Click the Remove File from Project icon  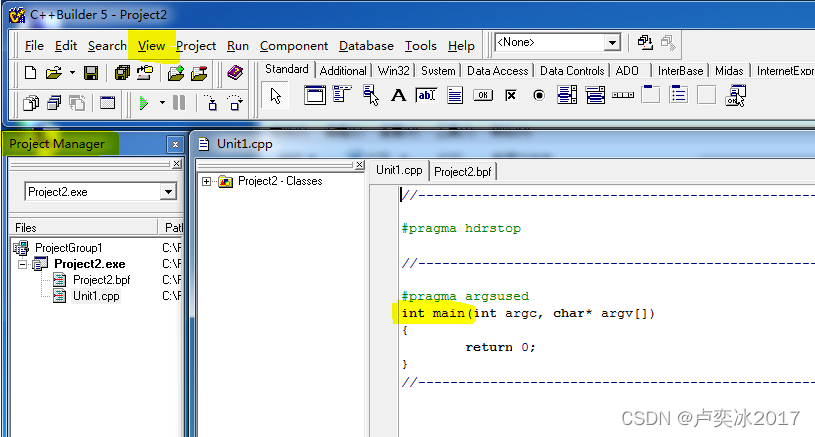[x=199, y=73]
